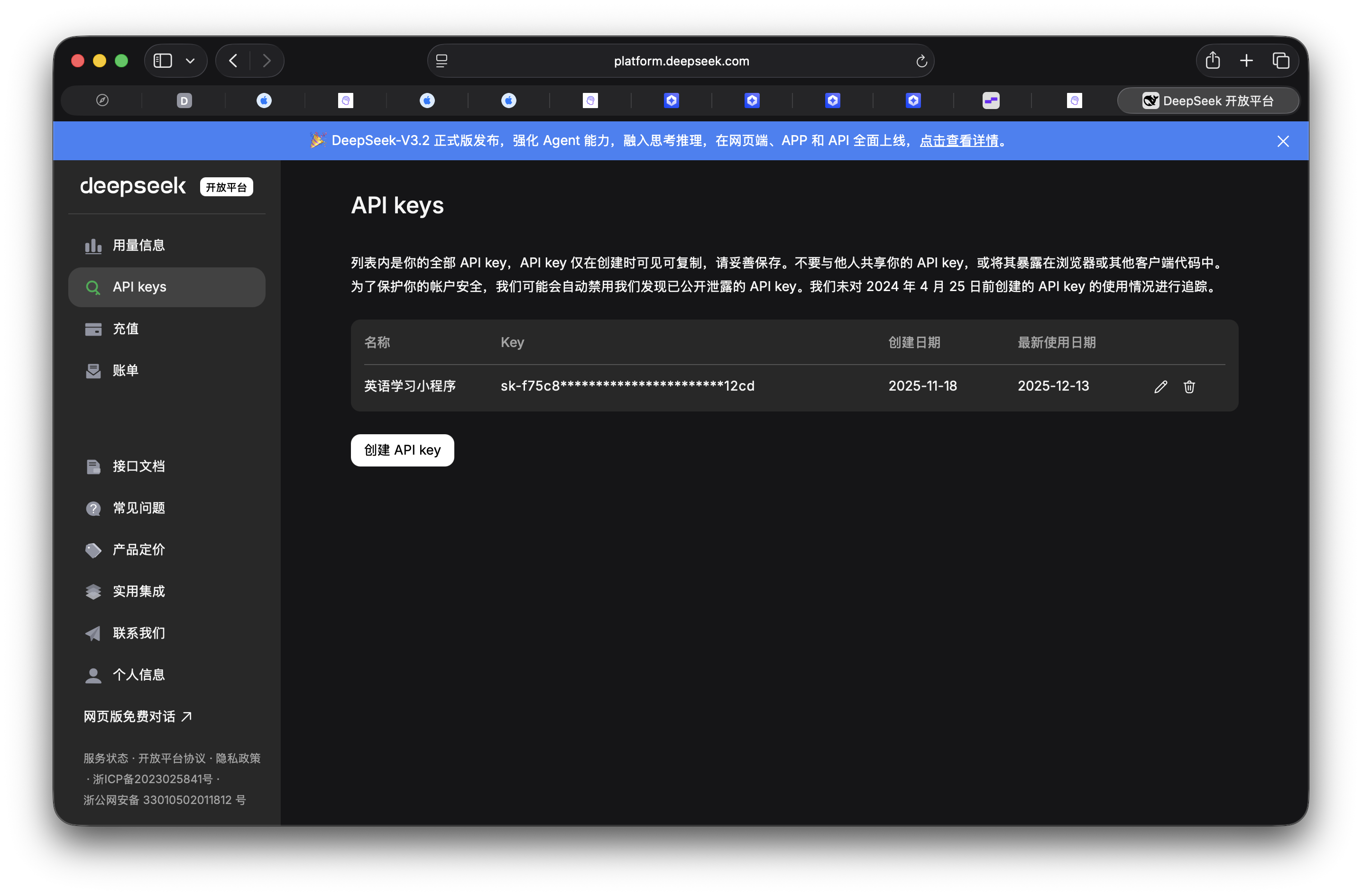This screenshot has height=896, width=1362.
Task: Open 产品定价 pricing tag icon
Action: [x=93, y=550]
